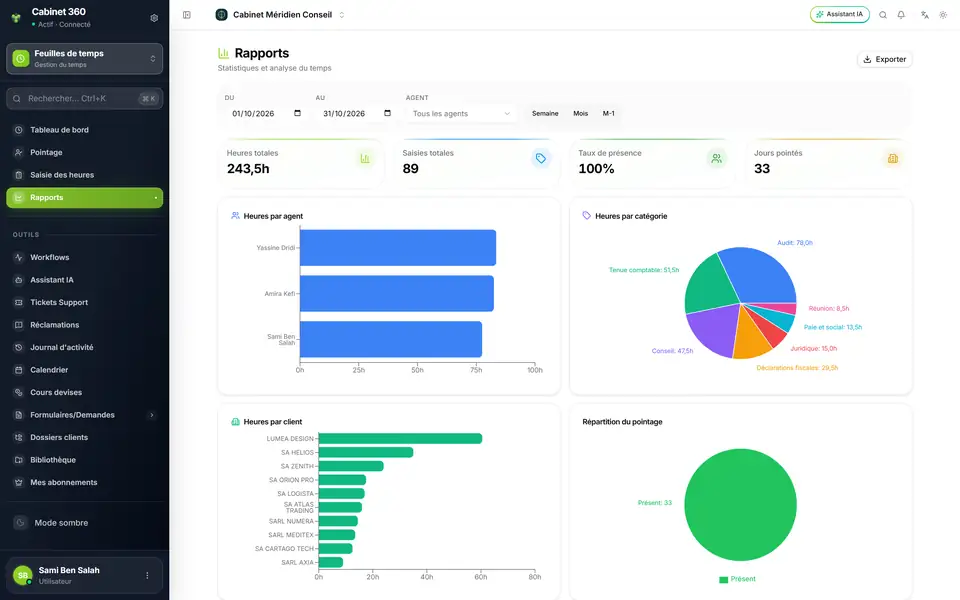Viewport: 960px width, 600px height.
Task: Open the Calendrier page
Action: tap(84, 370)
